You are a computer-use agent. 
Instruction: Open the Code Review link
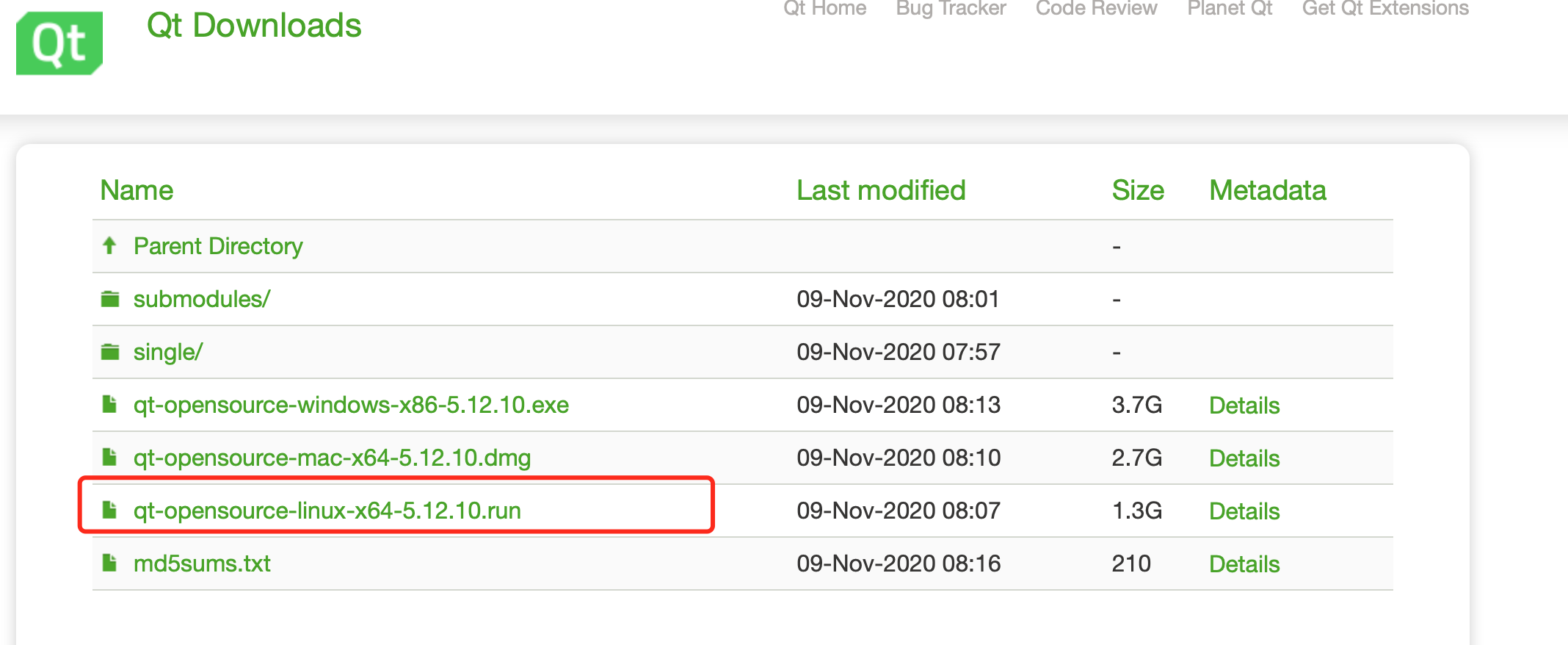1096,8
